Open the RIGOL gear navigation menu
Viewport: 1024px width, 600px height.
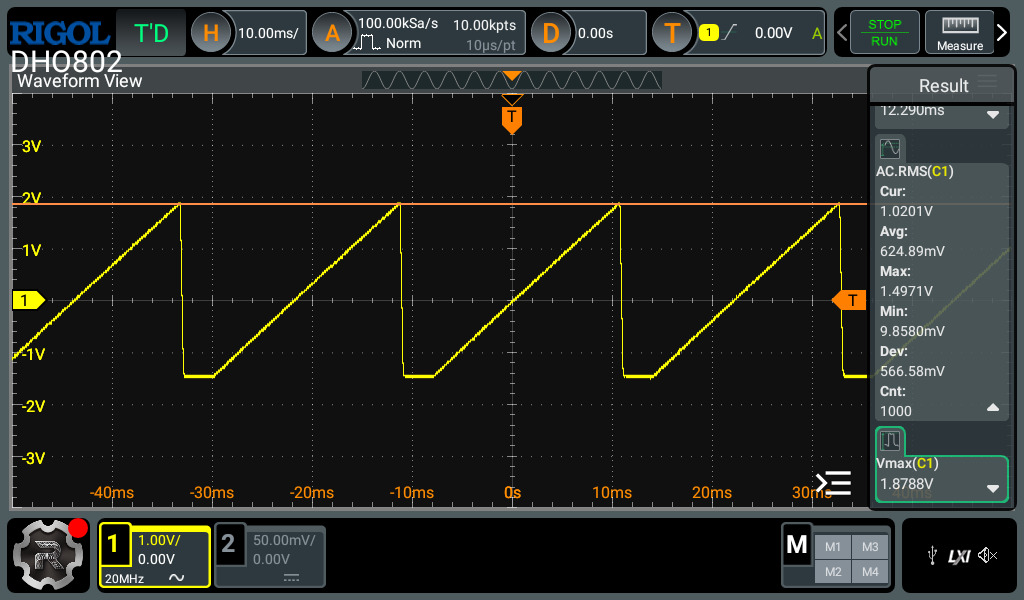[48, 555]
